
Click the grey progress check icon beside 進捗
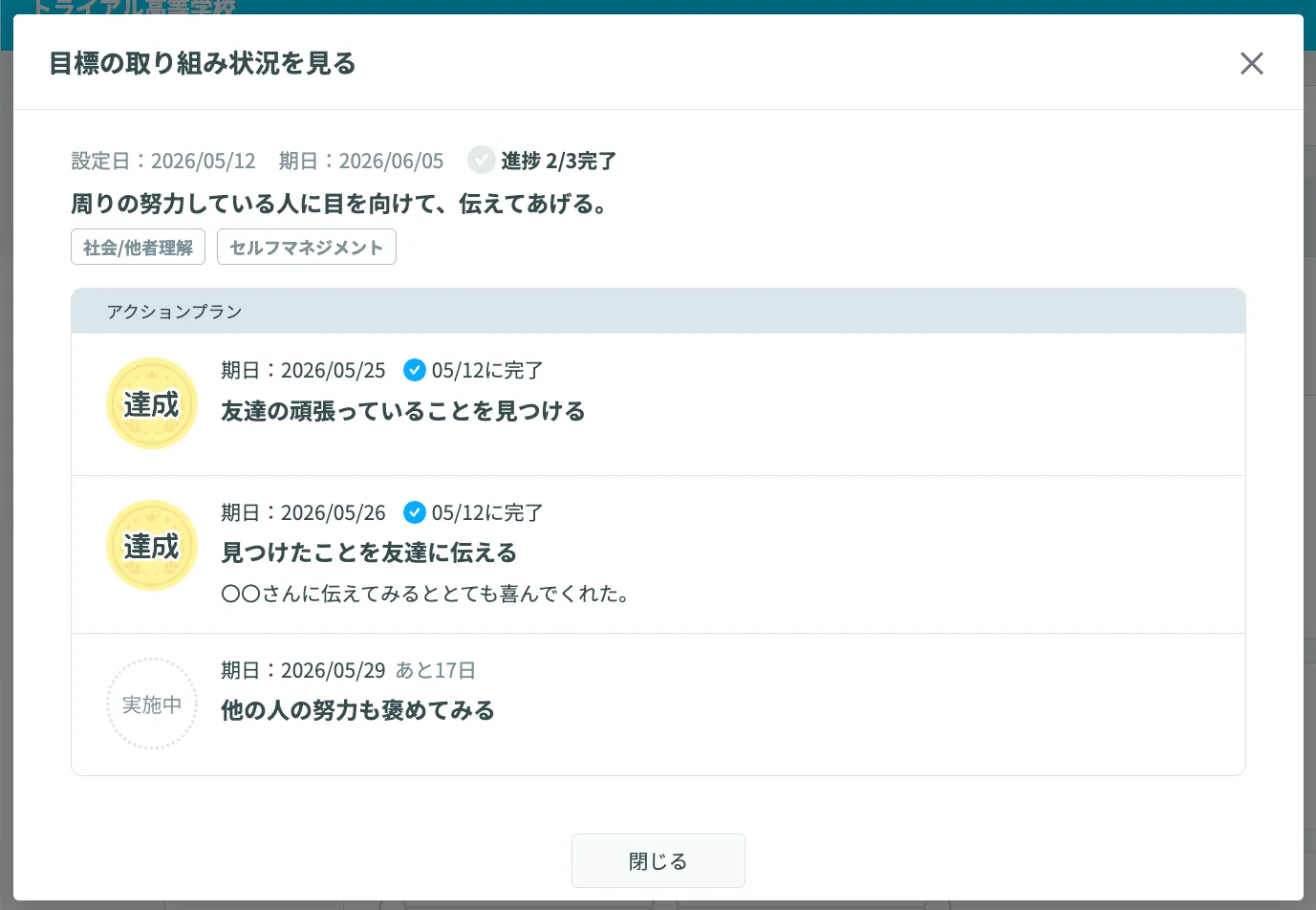coord(481,160)
